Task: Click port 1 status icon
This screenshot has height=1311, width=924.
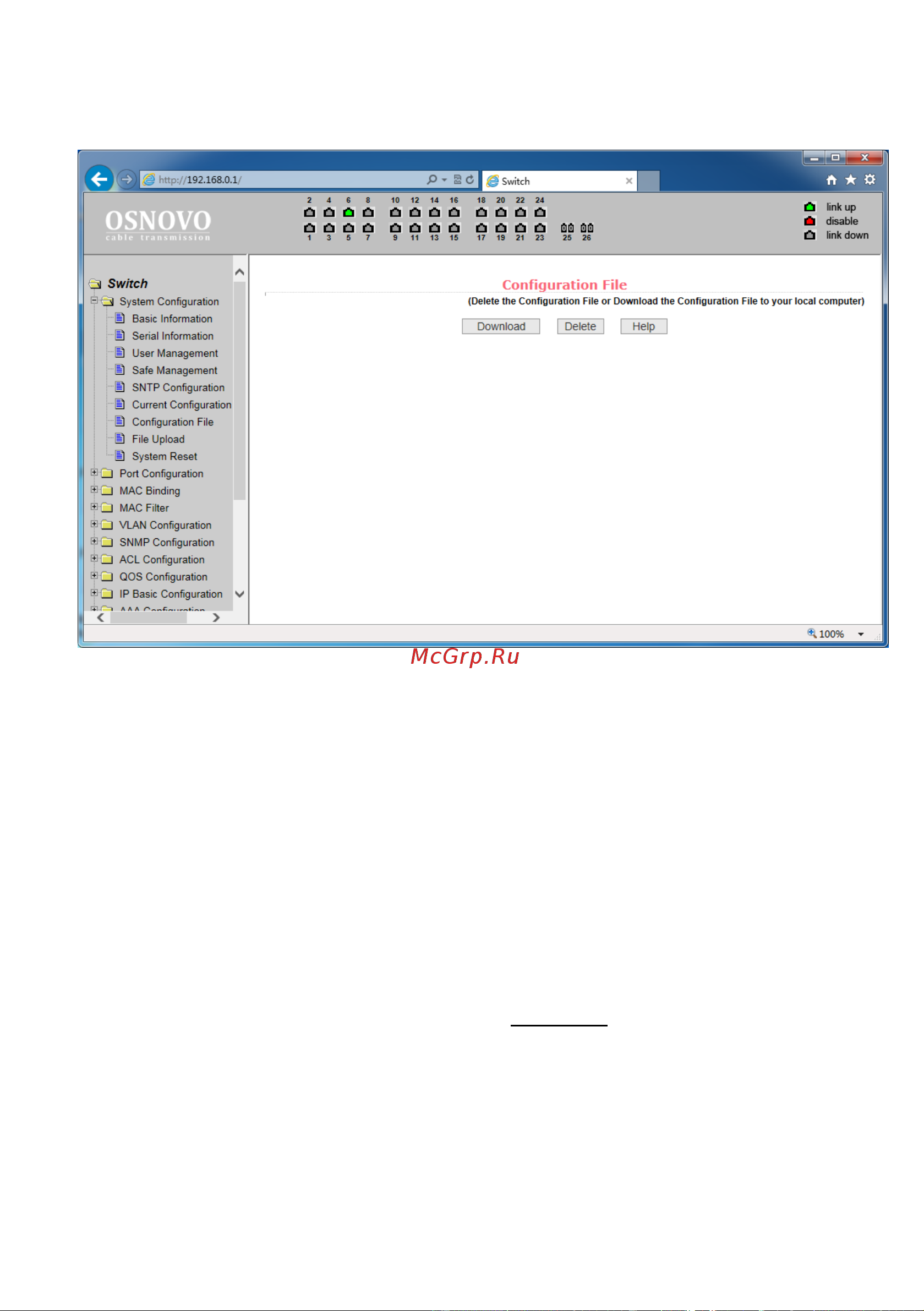Action: click(x=309, y=228)
